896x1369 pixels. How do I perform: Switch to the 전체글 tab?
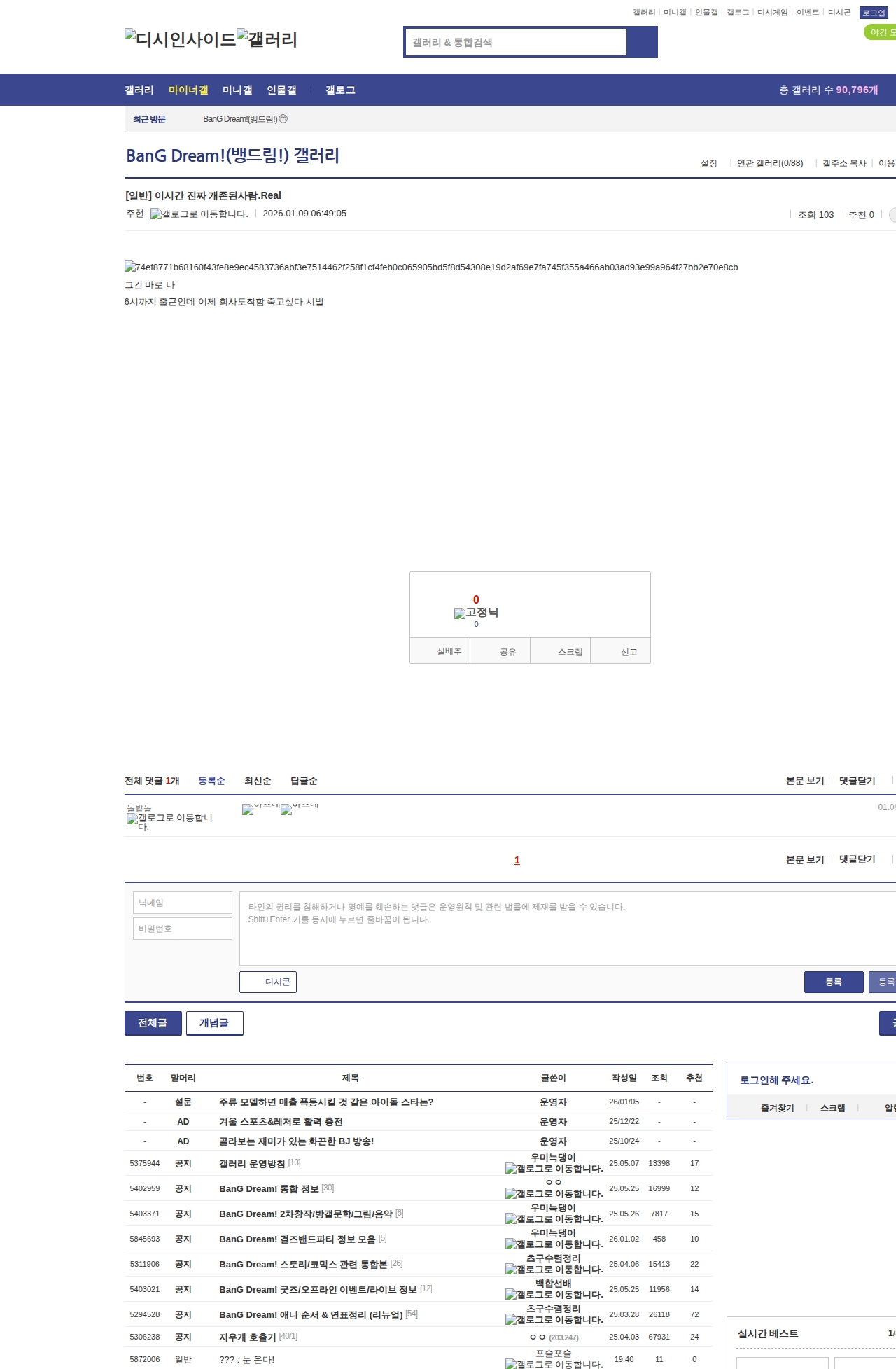(153, 1023)
